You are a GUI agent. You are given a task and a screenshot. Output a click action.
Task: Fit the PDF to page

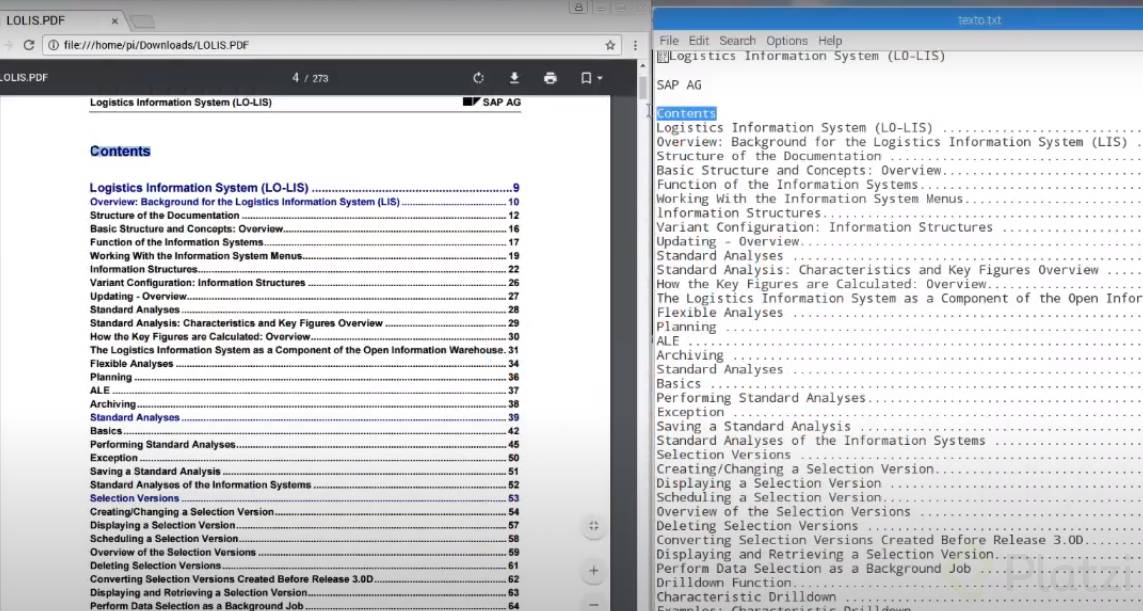pos(593,526)
